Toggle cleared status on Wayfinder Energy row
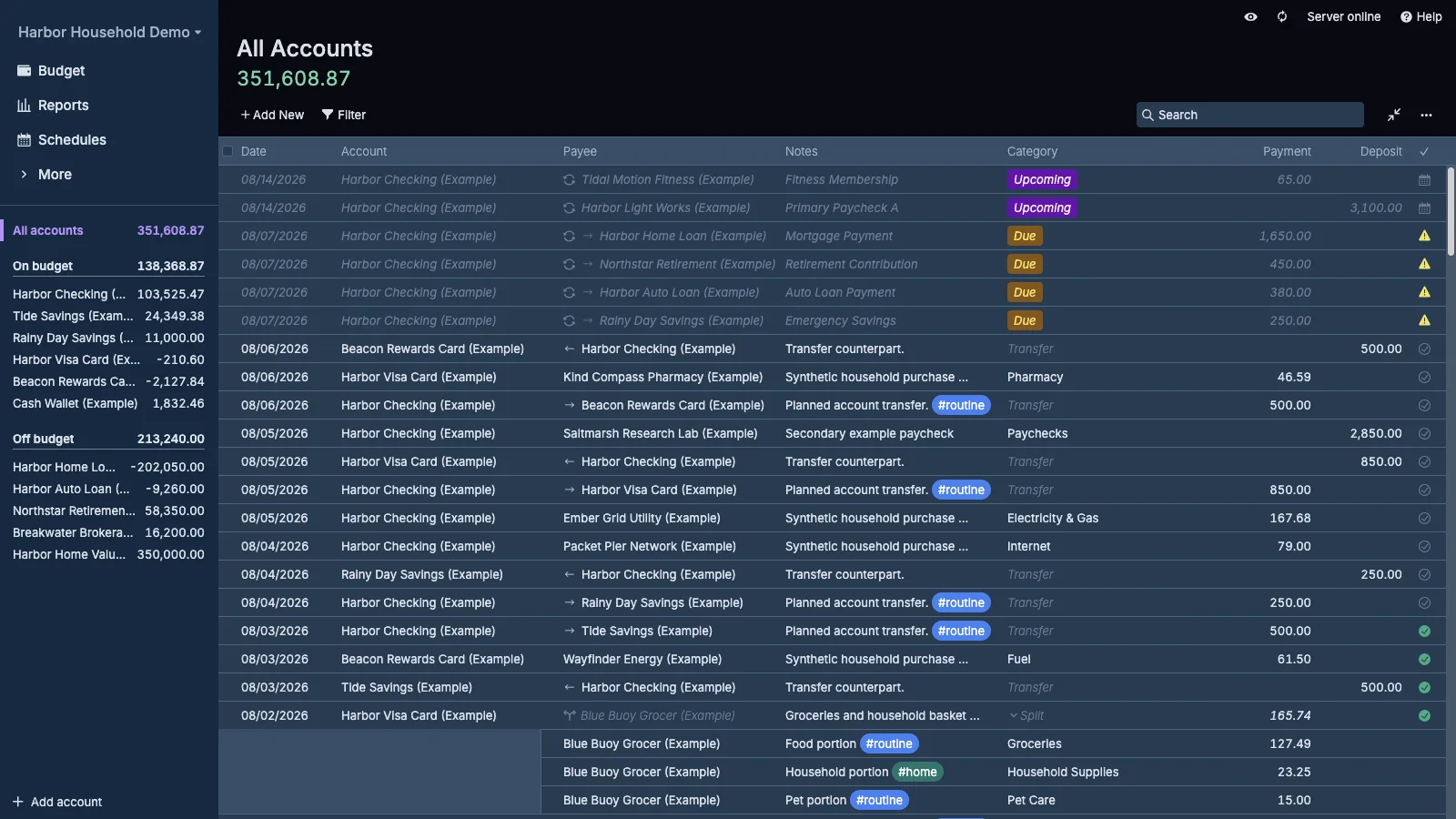The image size is (1456, 819). click(1424, 659)
